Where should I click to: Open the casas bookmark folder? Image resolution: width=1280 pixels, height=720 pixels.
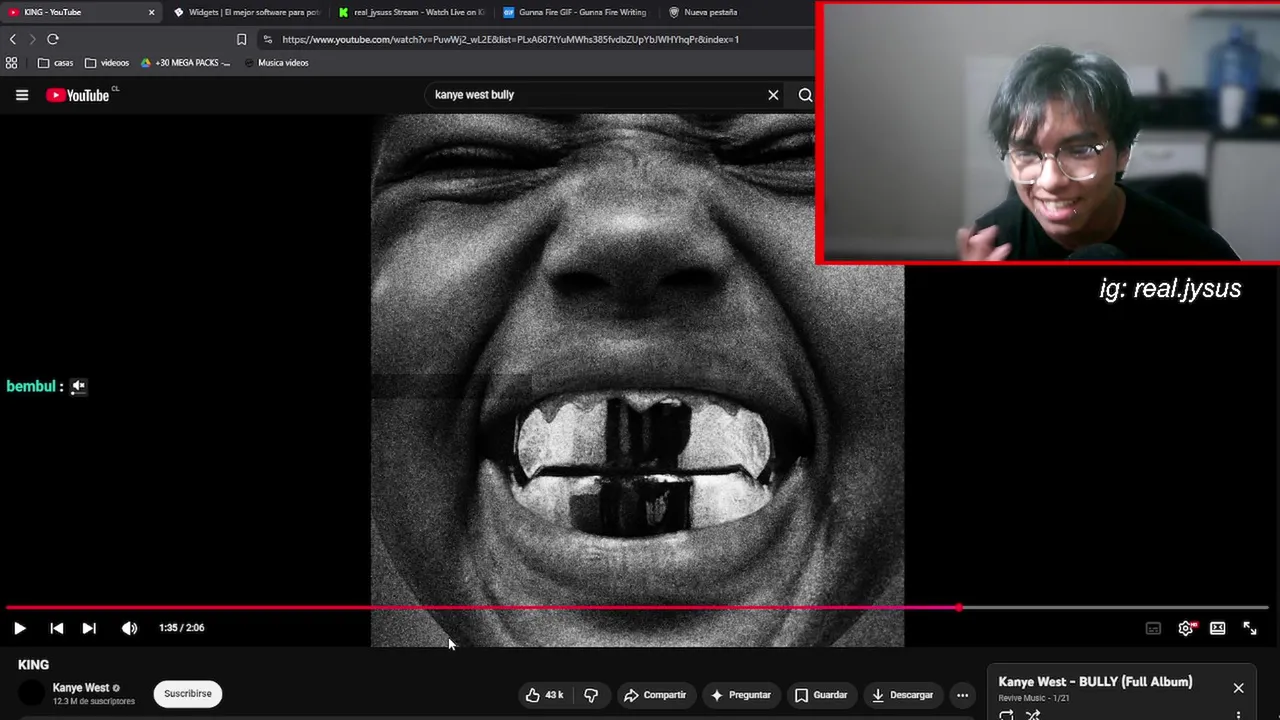click(x=56, y=62)
